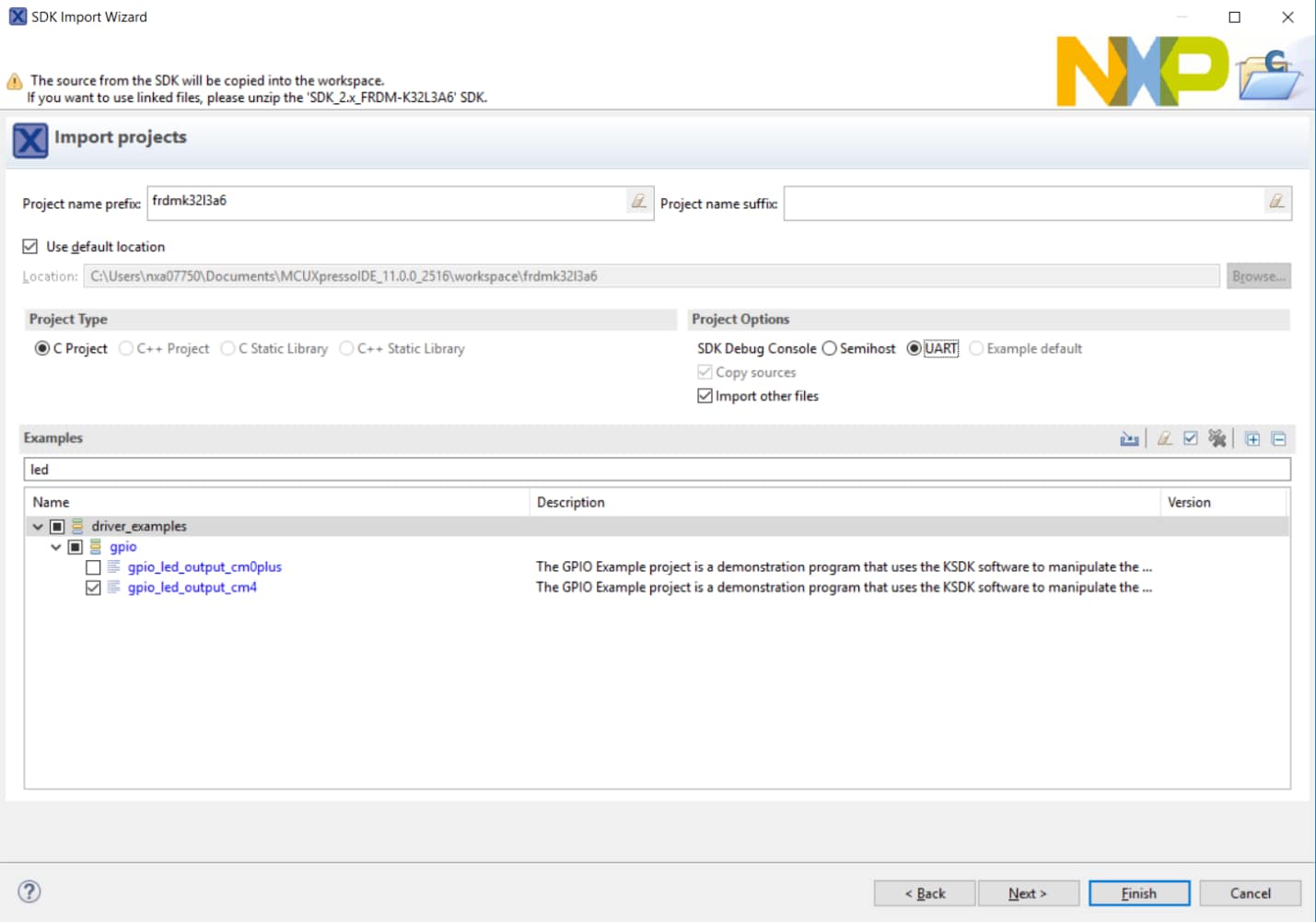
Task: Click the Description column header
Action: point(571,502)
